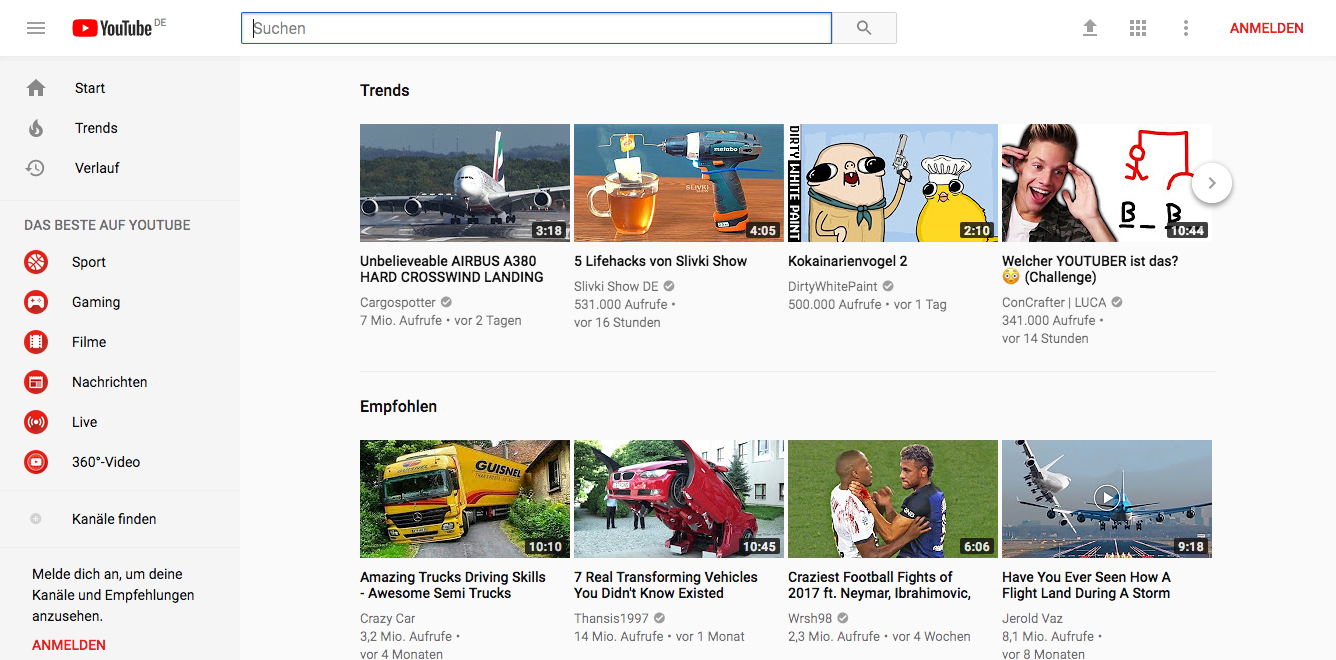Click the Live broadcast icon
1336x660 pixels.
(36, 422)
